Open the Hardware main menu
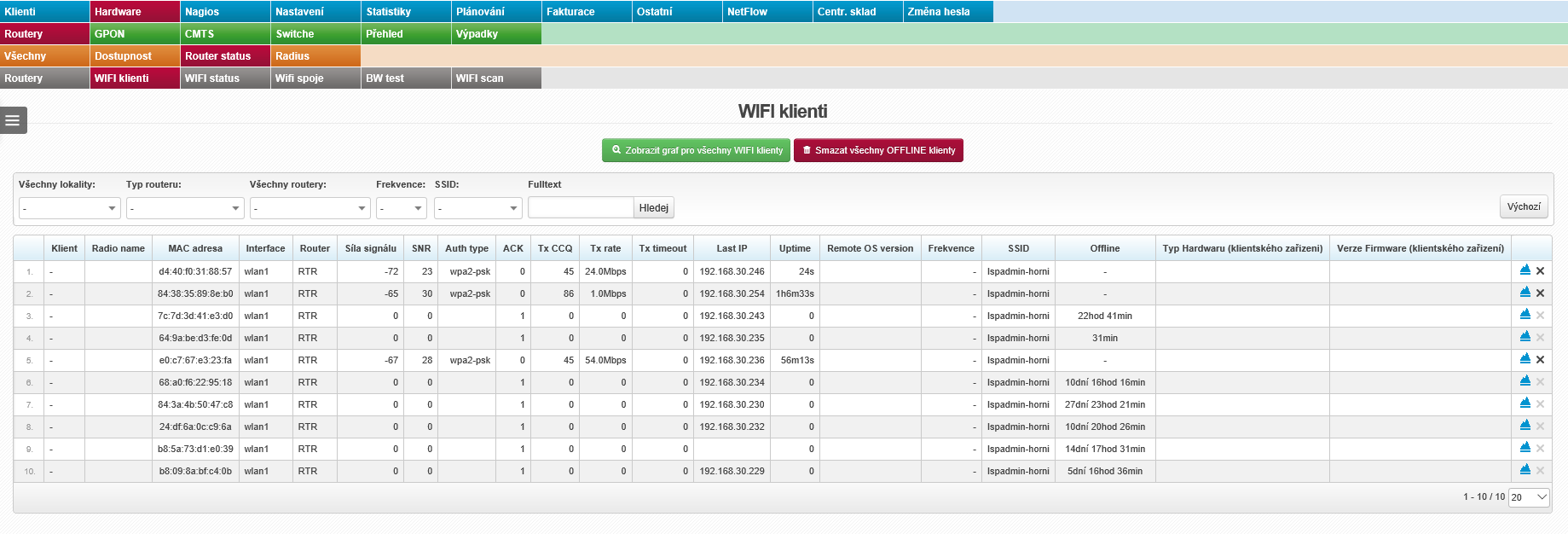Viewport: 1568px width, 534px height. click(135, 12)
